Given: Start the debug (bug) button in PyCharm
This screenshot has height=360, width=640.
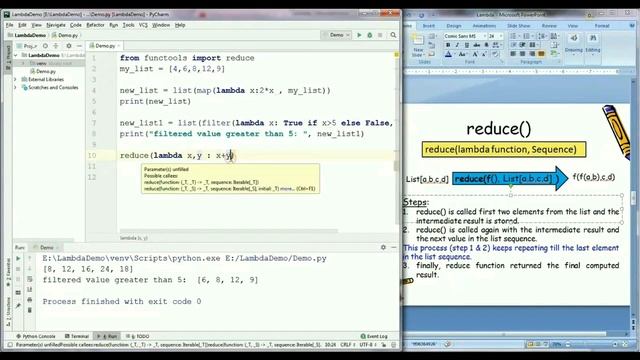Looking at the screenshot, I should pyautogui.click(x=370, y=35).
